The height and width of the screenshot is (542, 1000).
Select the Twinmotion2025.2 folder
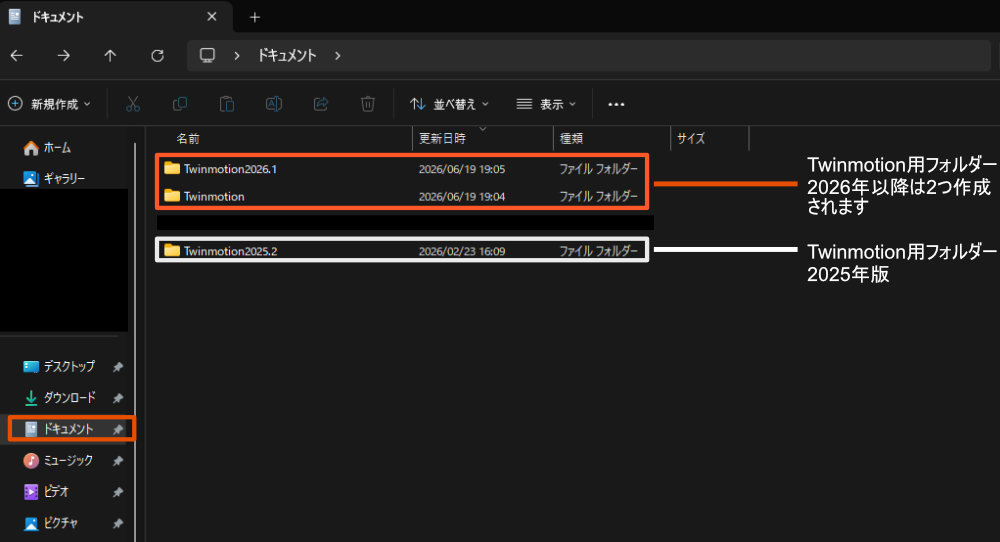pos(402,251)
